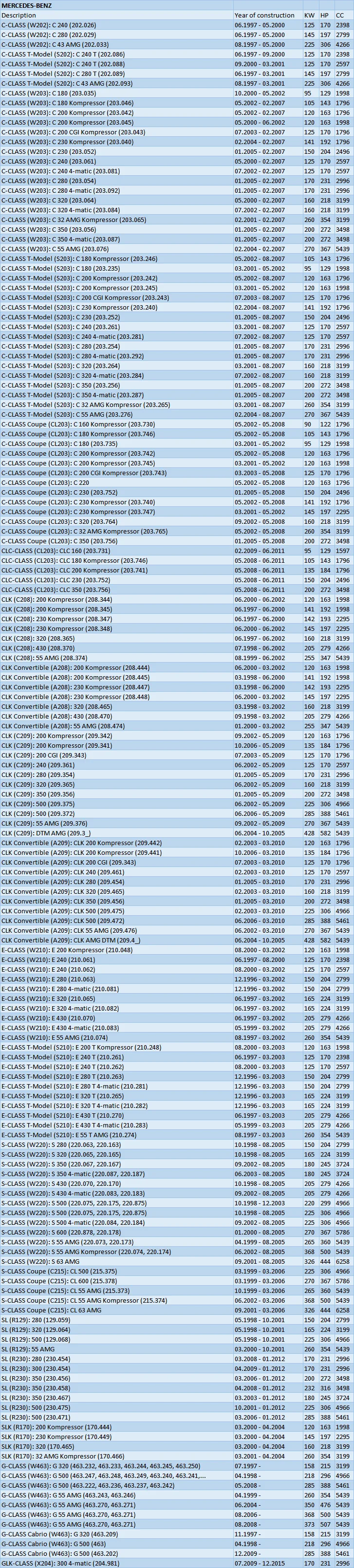Select row S-CLASS (W220): S 63 AMG

(177, 1262)
